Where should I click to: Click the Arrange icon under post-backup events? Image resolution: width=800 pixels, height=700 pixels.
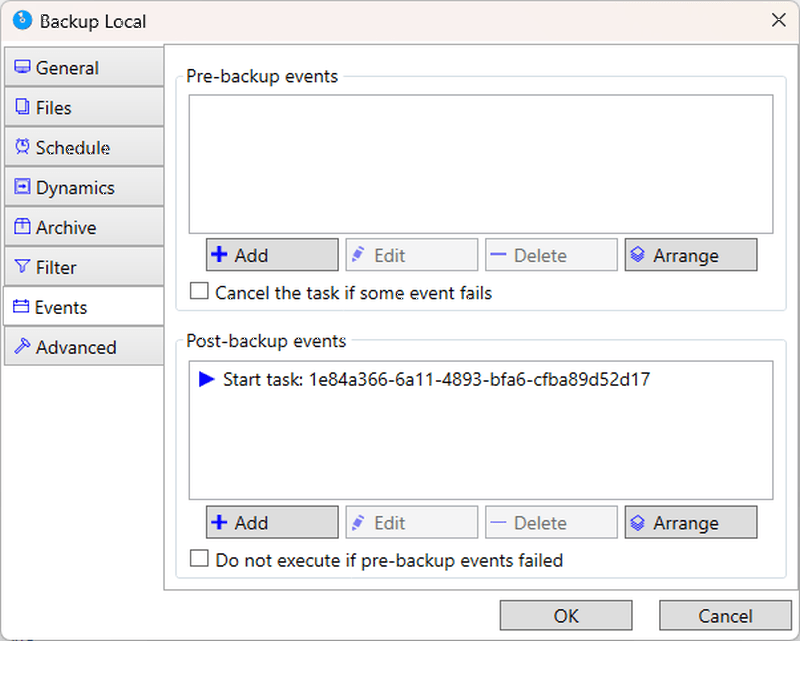[637, 522]
